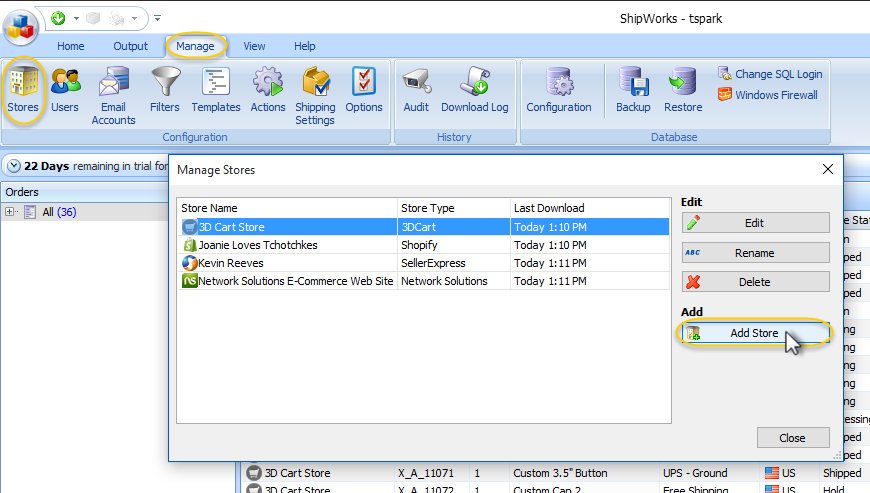
Task: Select the Manage ribbon tab
Action: 195,46
